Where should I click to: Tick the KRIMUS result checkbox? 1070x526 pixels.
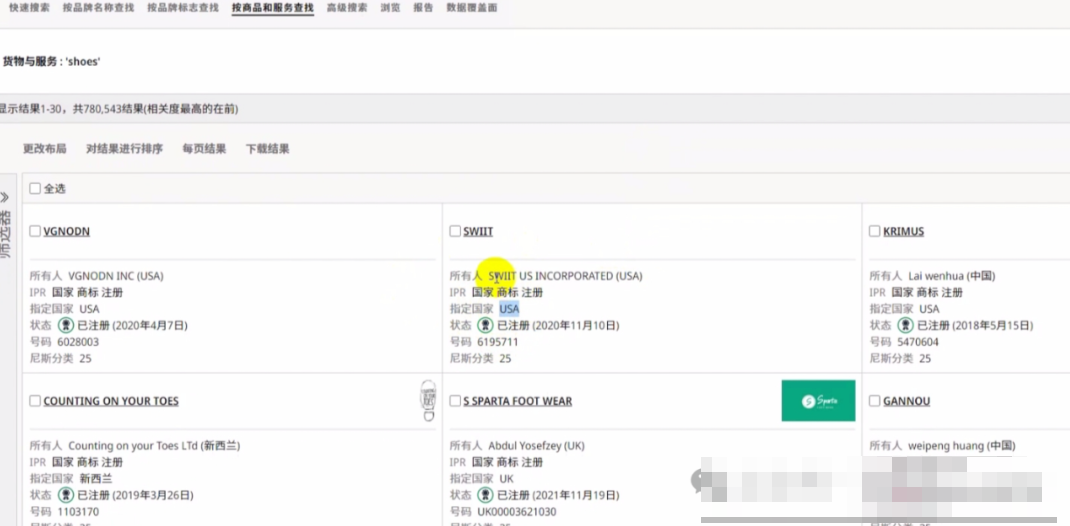click(x=874, y=231)
